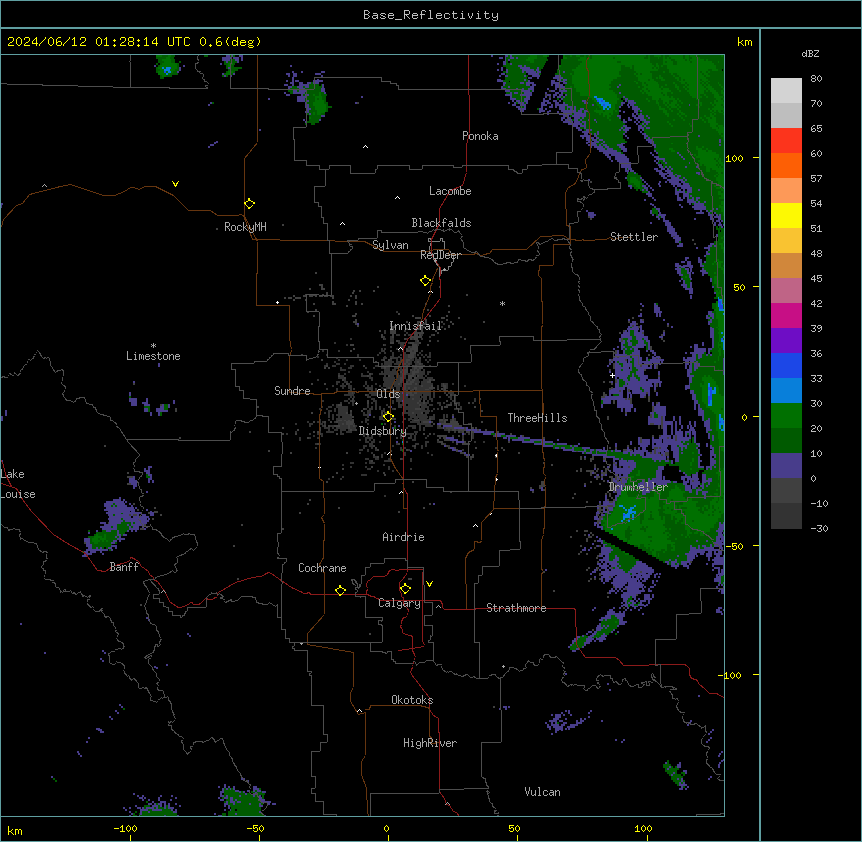This screenshot has width=862, height=842.
Task: Click the yellow marker above Calgary label
Action: click(x=405, y=589)
